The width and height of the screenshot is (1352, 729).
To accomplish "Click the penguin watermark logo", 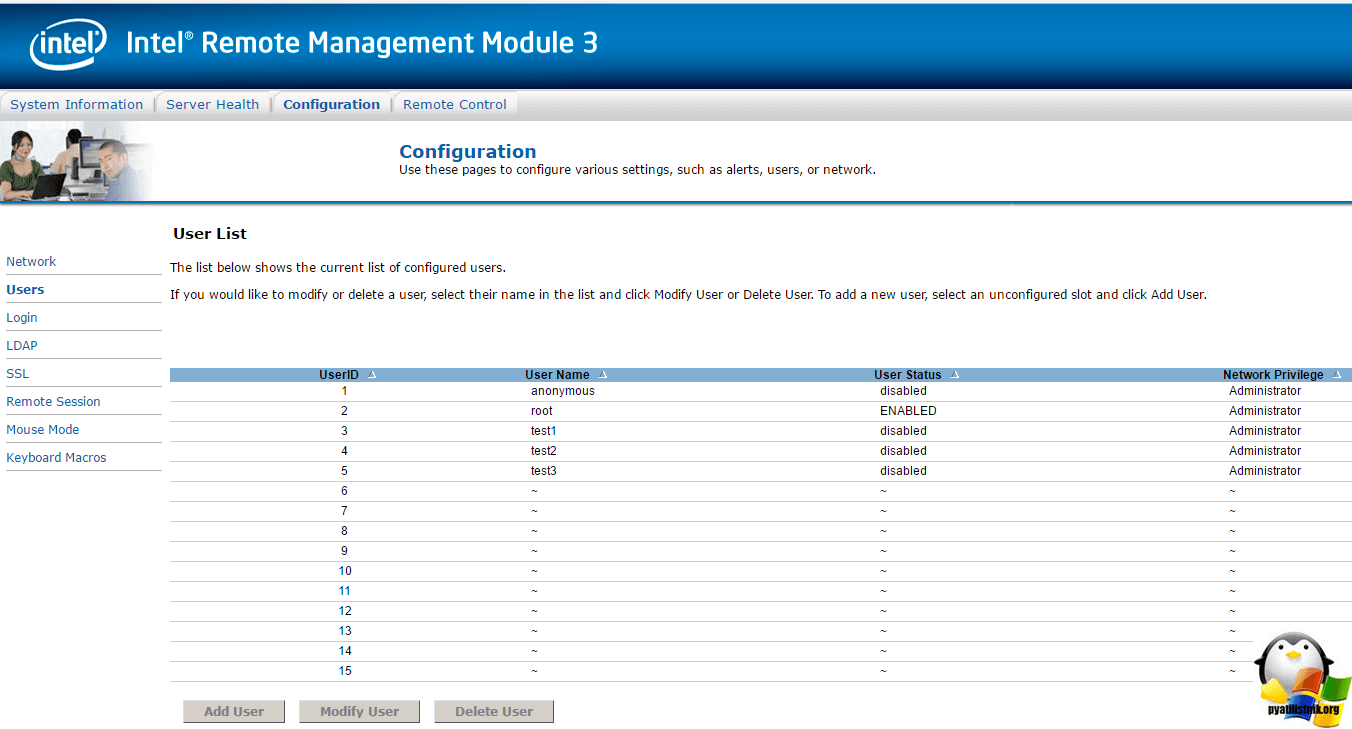I will pyautogui.click(x=1295, y=676).
